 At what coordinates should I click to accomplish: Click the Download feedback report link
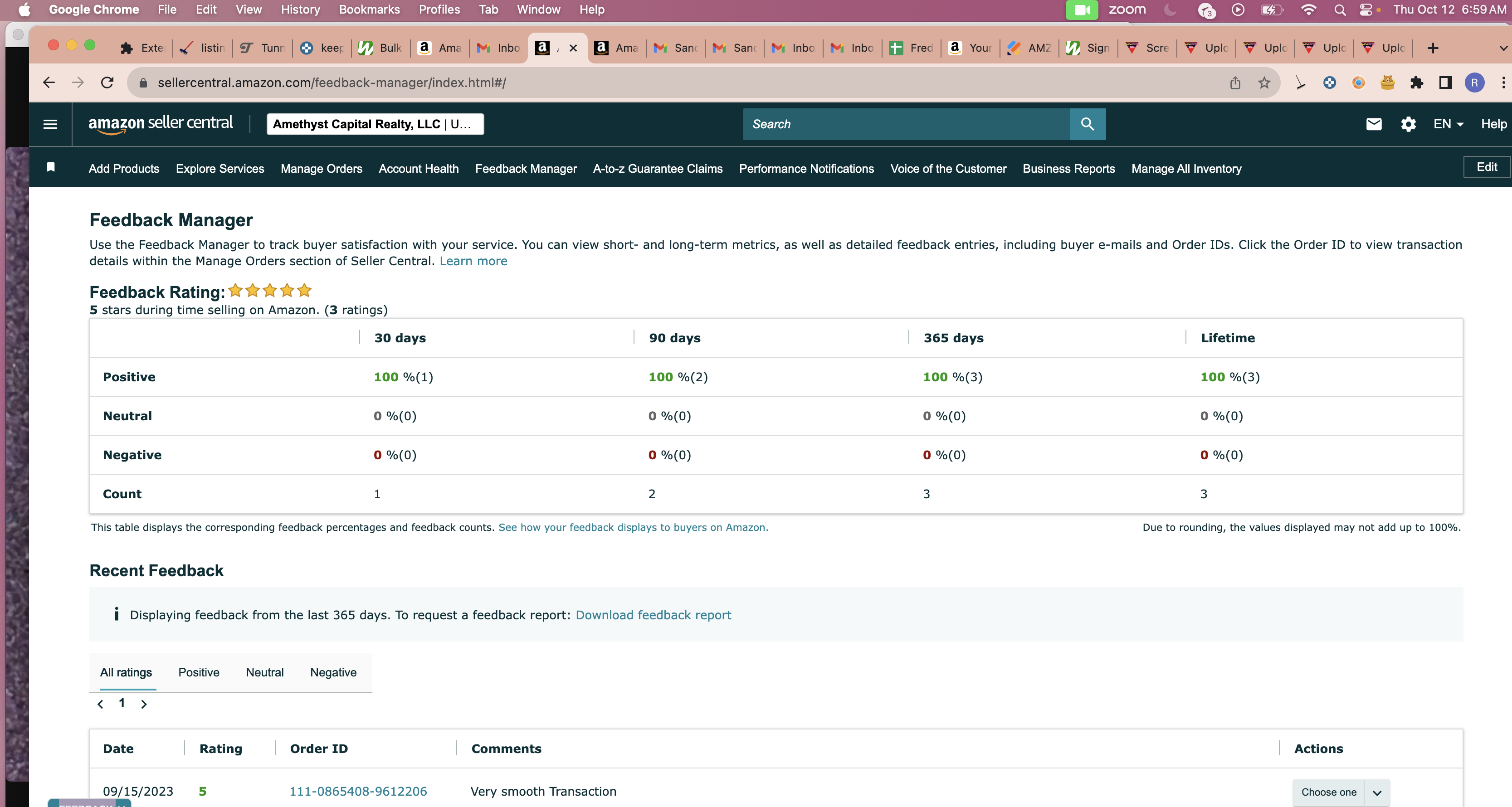(x=654, y=615)
